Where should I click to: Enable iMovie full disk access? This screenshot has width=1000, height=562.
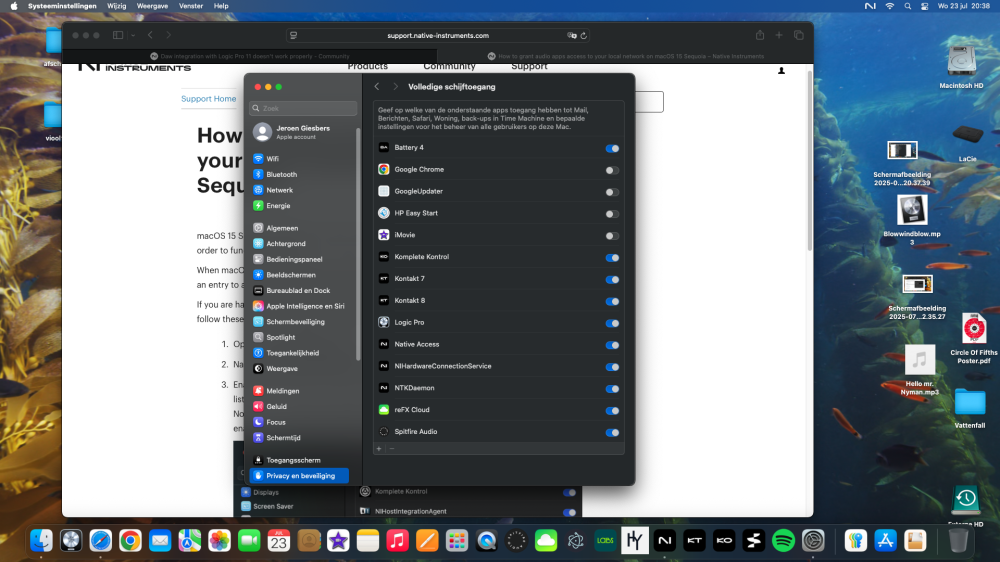pos(612,235)
